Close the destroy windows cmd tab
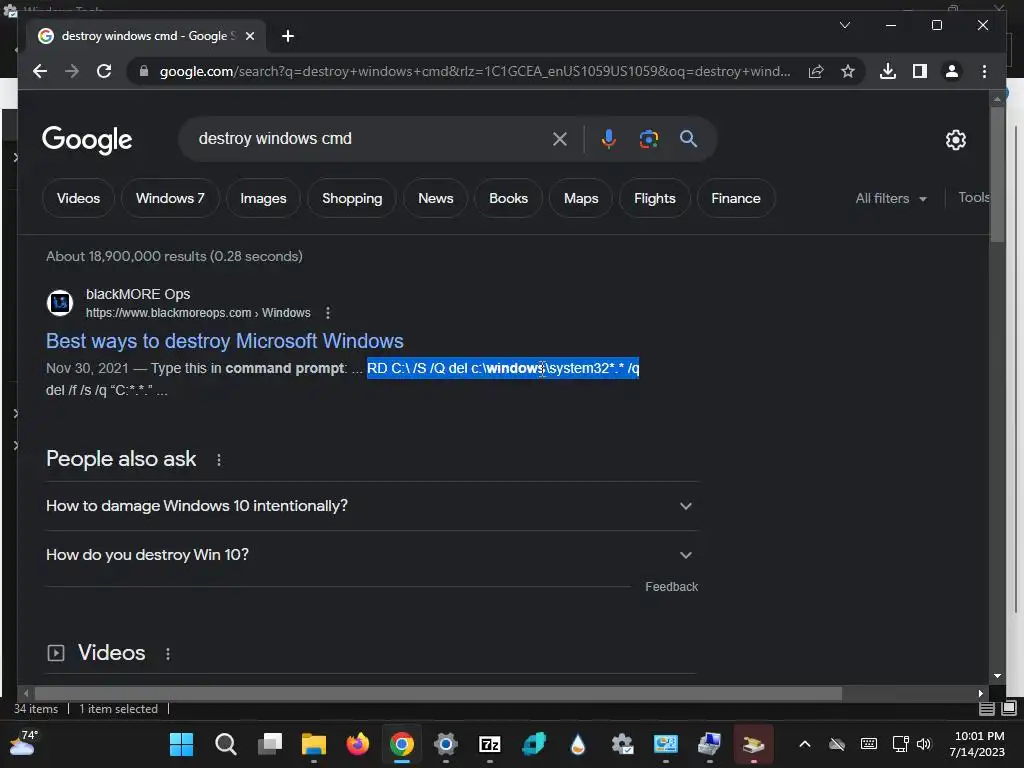Screen dimensions: 1024x768 click(x=249, y=36)
